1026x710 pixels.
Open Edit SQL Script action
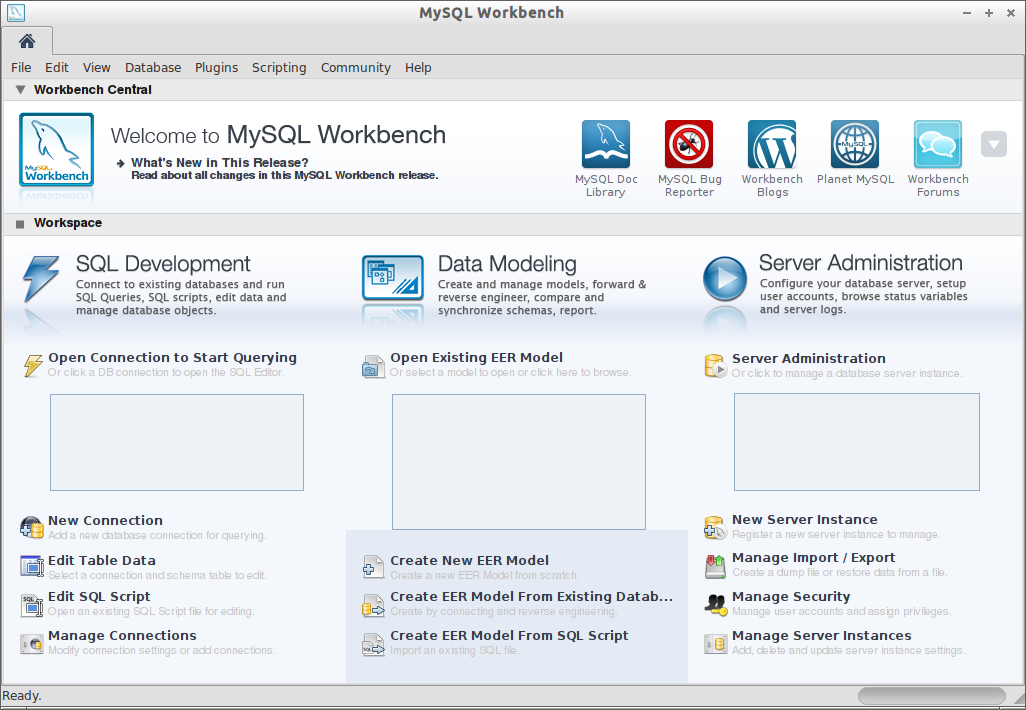coord(99,596)
